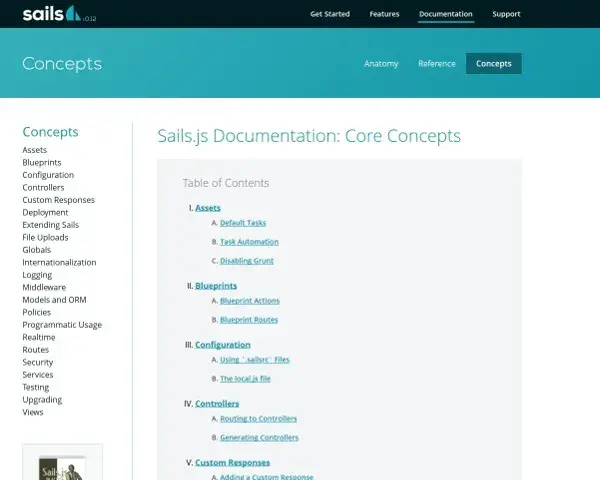600x480 pixels.
Task: Switch to the Reference tab
Action: 437,64
